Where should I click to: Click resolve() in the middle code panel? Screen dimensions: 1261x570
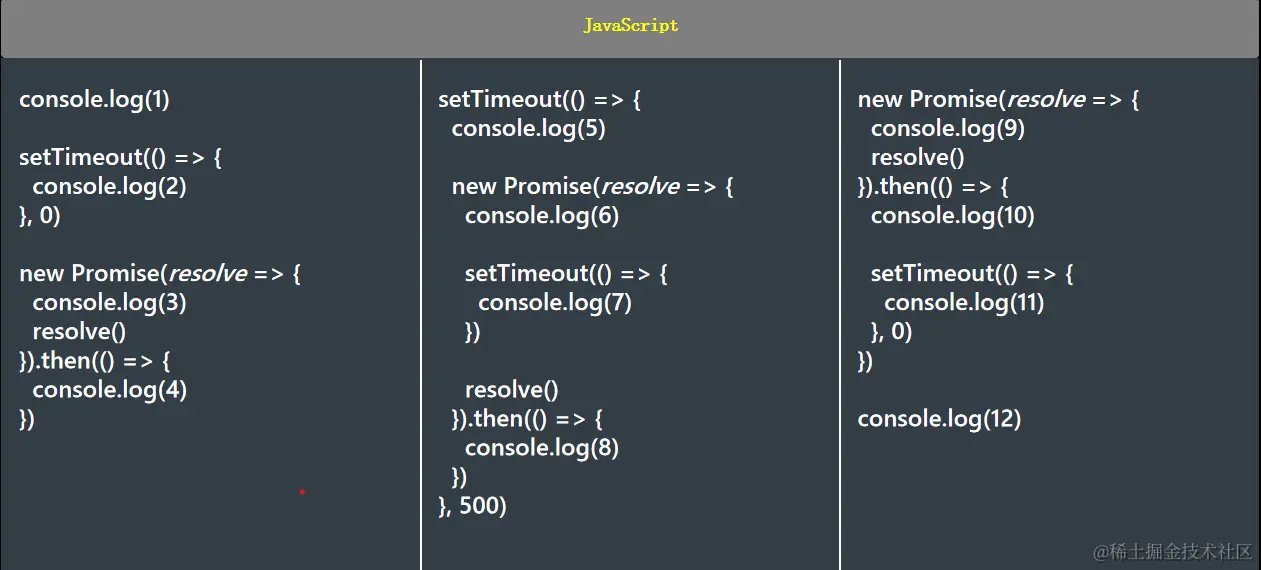point(511,389)
